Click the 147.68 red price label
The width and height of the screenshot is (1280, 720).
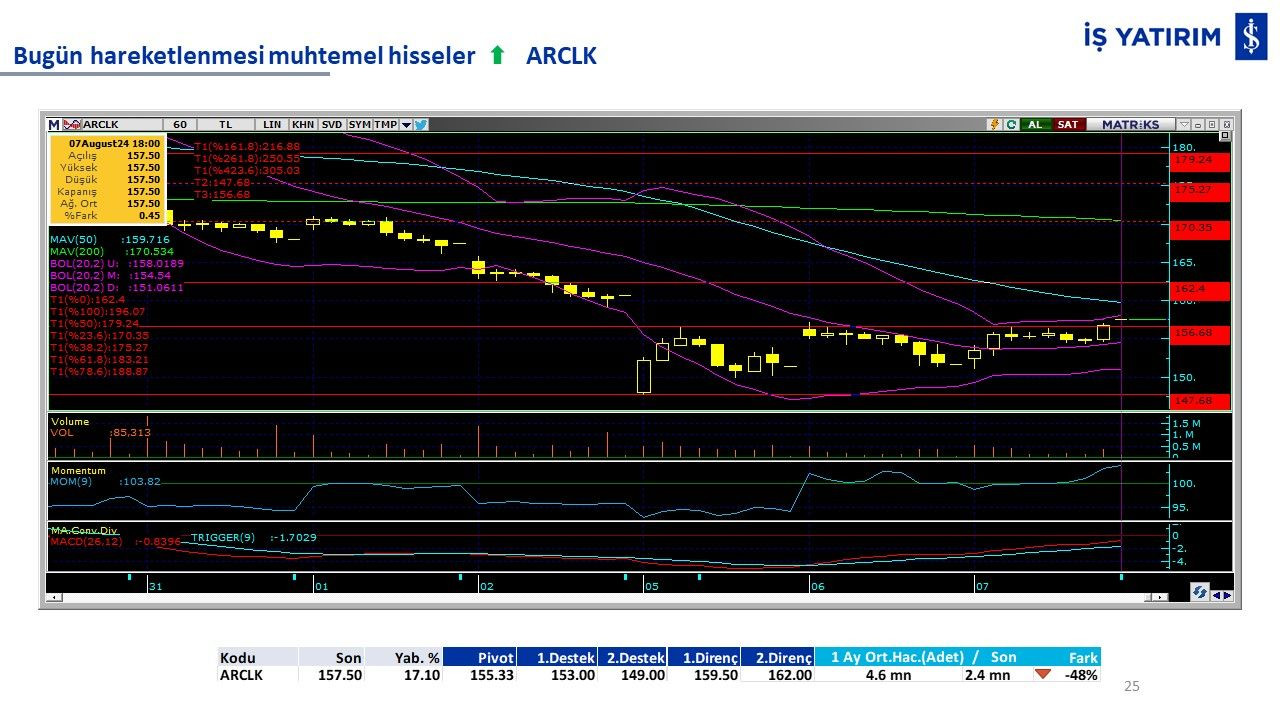1198,401
